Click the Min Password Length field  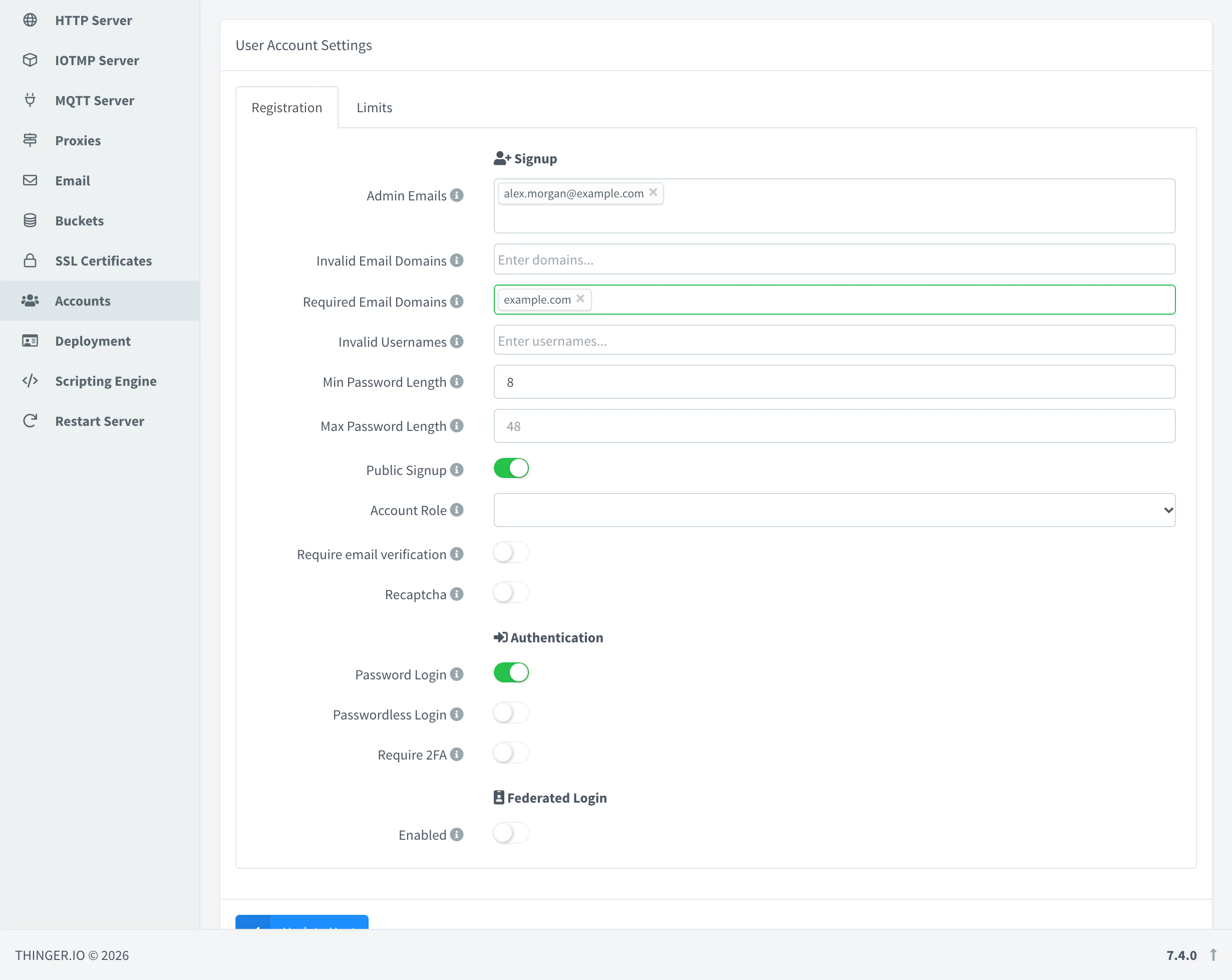coord(834,382)
